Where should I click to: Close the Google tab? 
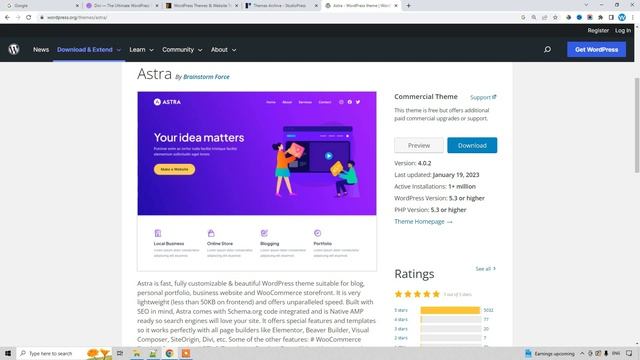[x=77, y=6]
